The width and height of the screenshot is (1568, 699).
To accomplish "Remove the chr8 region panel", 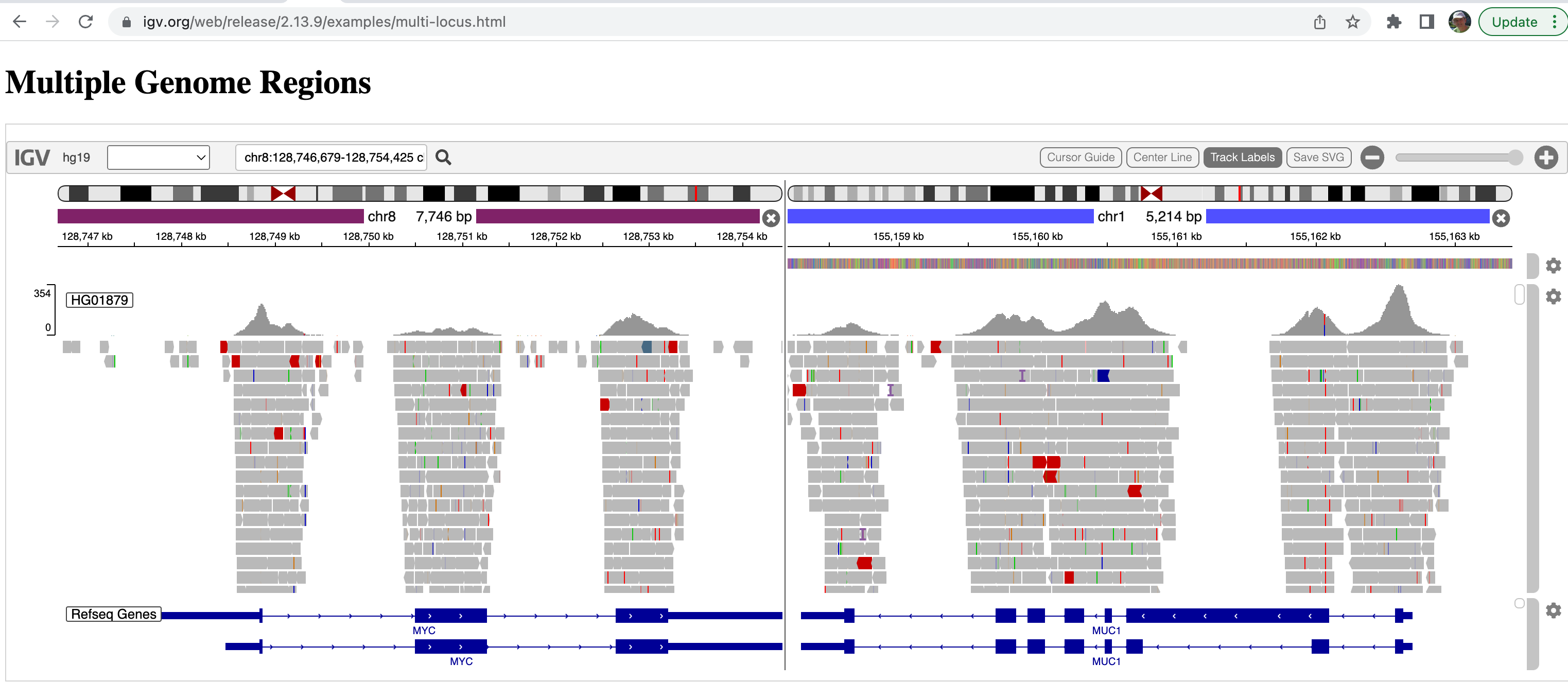I will tap(771, 219).
